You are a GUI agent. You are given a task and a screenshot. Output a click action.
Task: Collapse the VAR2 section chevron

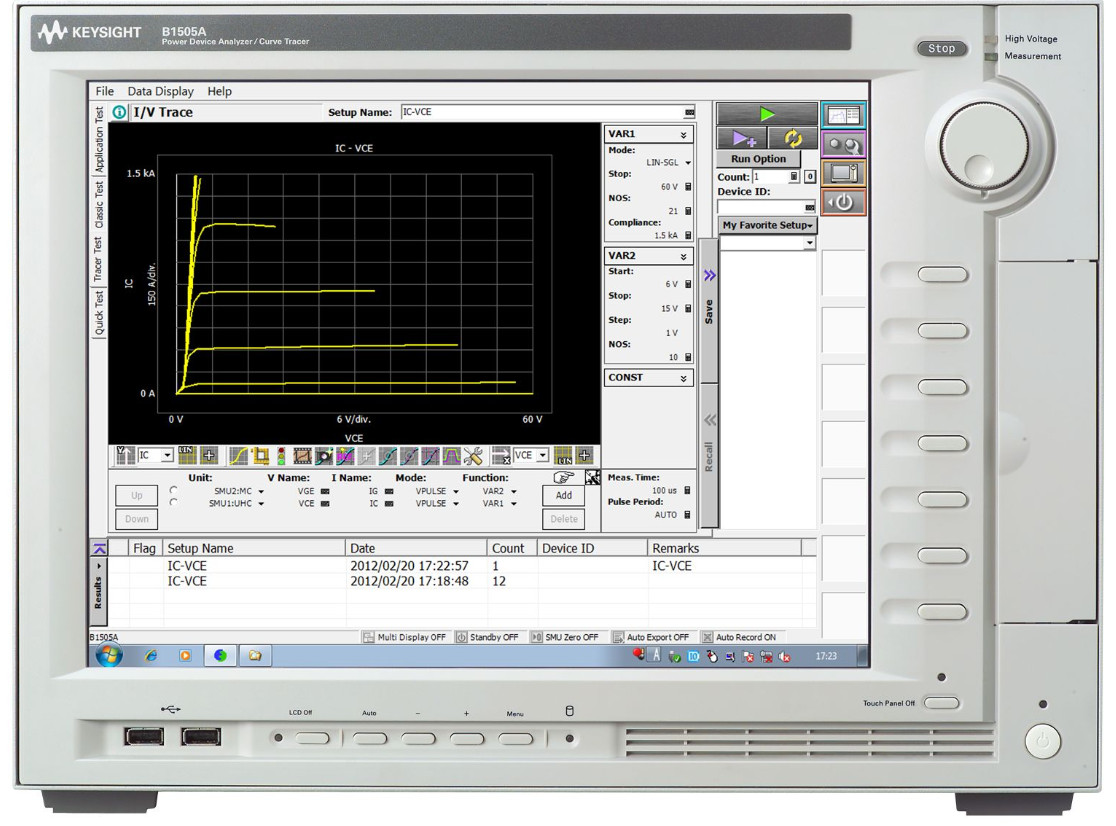684,257
